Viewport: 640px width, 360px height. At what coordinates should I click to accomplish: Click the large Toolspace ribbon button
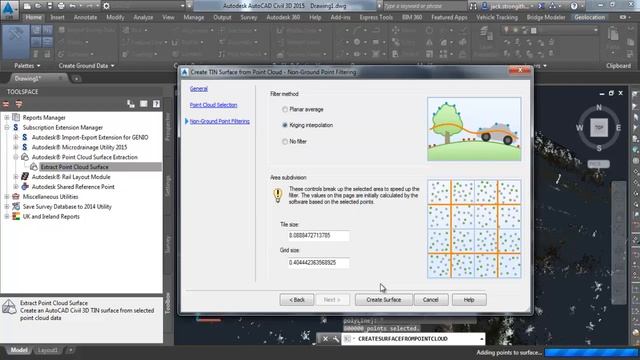click(x=16, y=42)
